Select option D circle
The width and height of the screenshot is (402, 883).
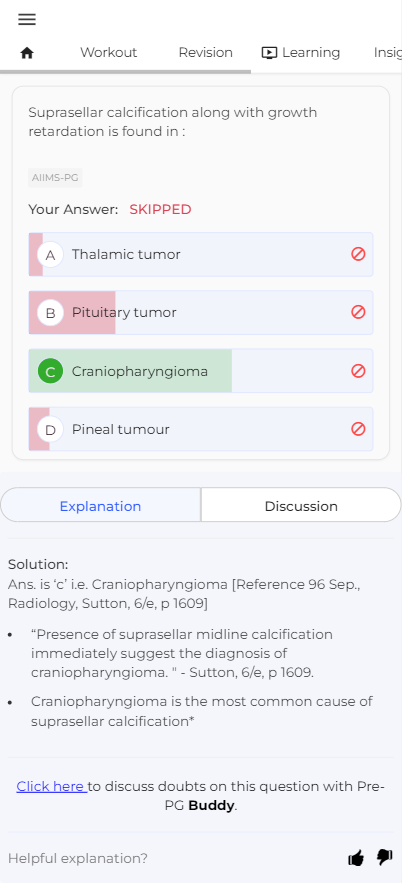tap(50, 430)
